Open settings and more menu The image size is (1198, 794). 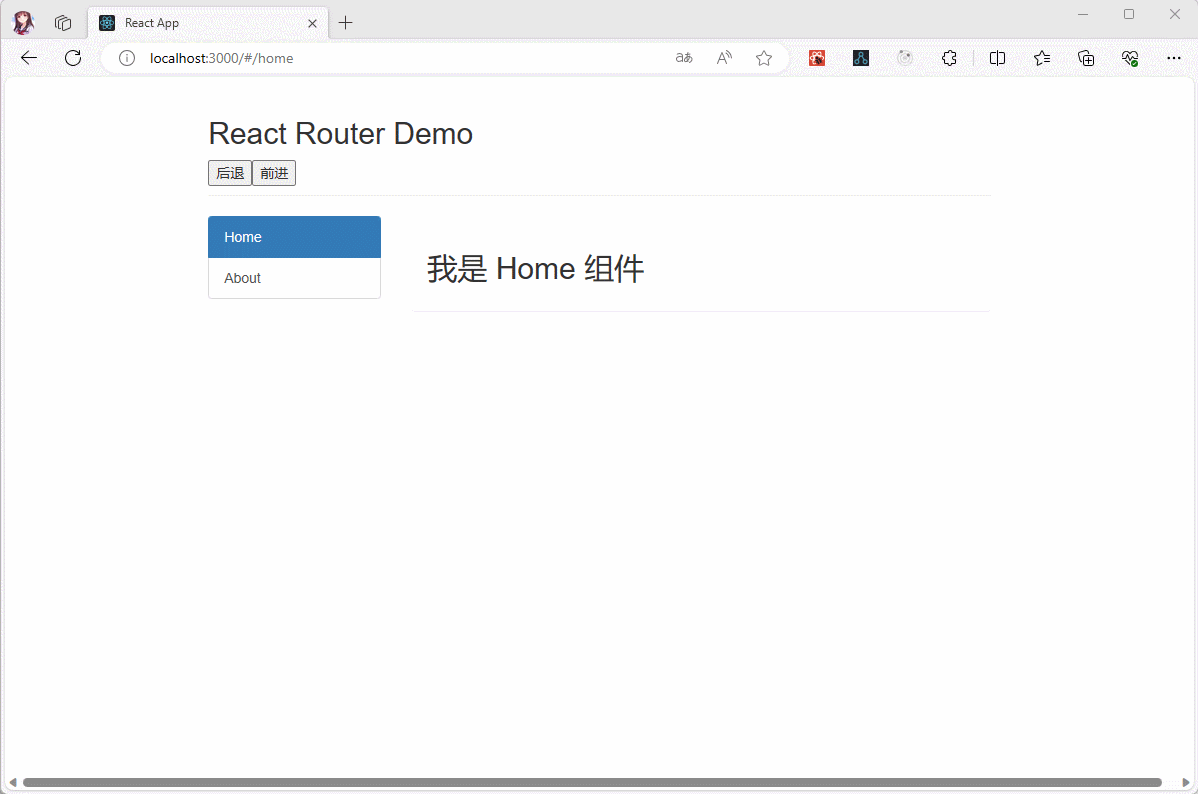pyautogui.click(x=1174, y=58)
